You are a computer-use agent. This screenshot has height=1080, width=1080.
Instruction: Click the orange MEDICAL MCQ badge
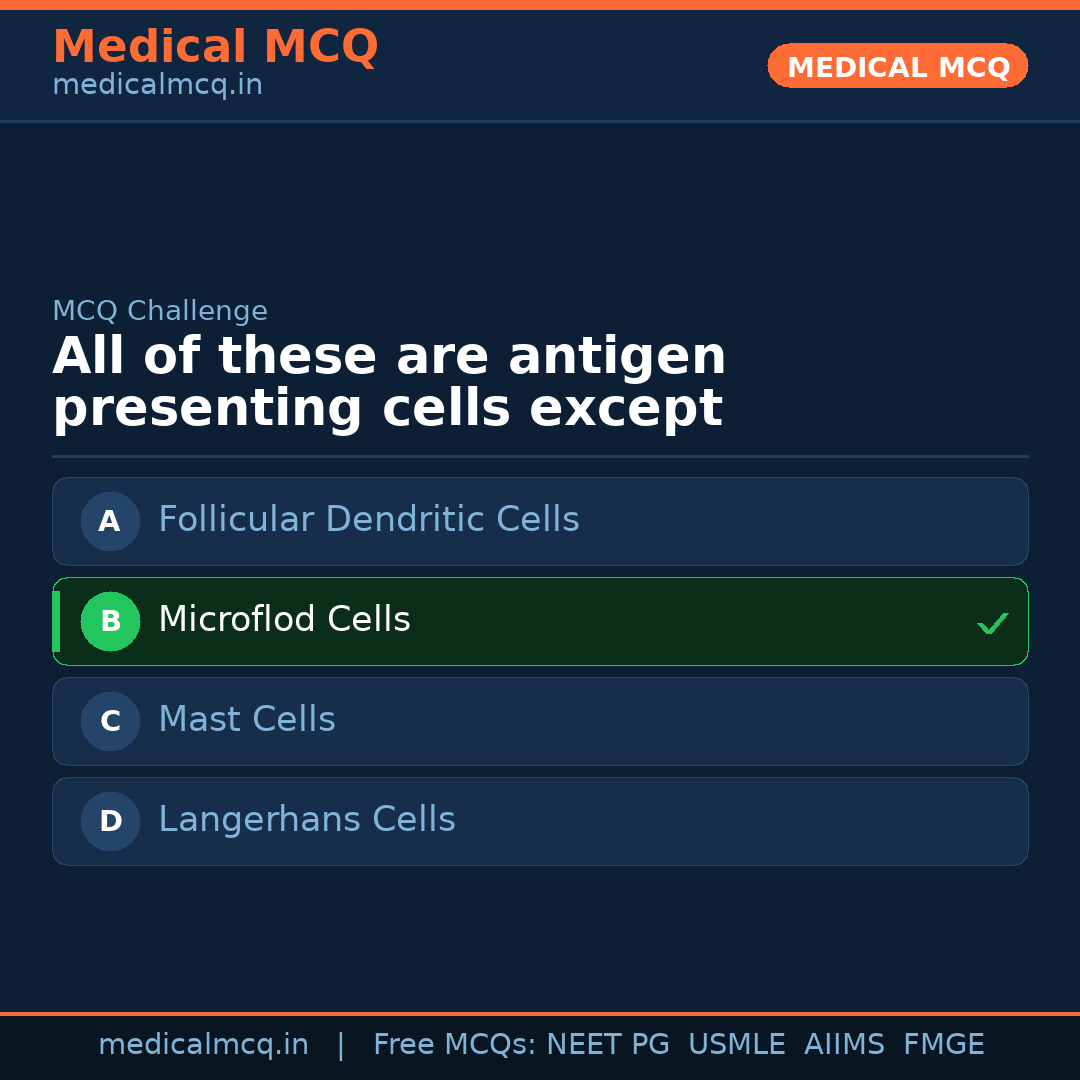click(x=897, y=66)
